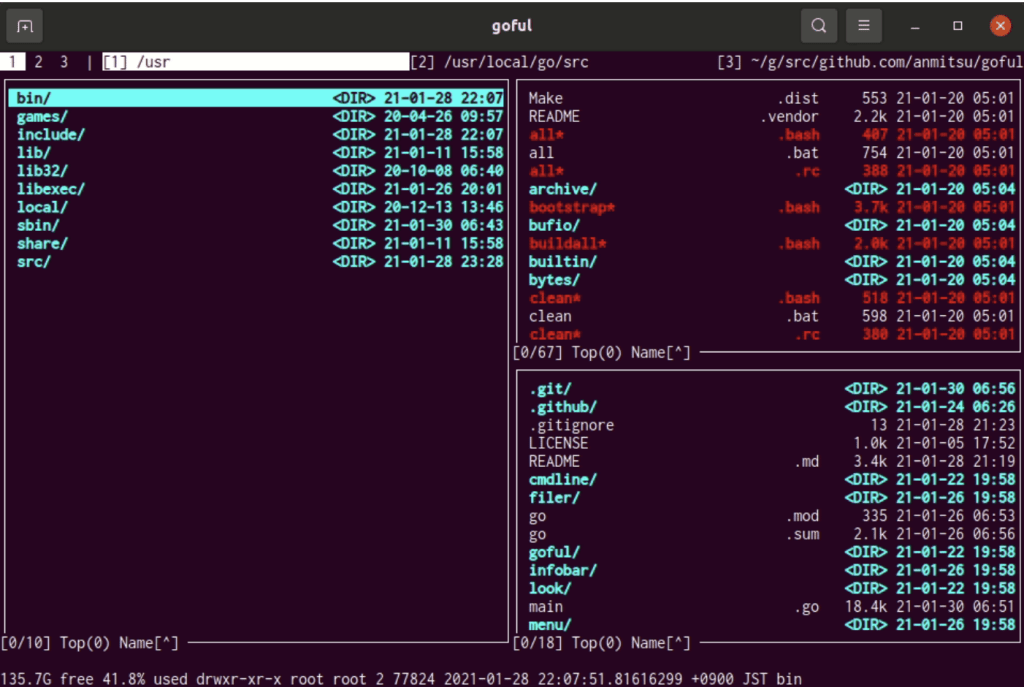Click the [0/10] Top(0) Name[^] status line
The height and width of the screenshot is (687, 1024).
tap(89, 643)
